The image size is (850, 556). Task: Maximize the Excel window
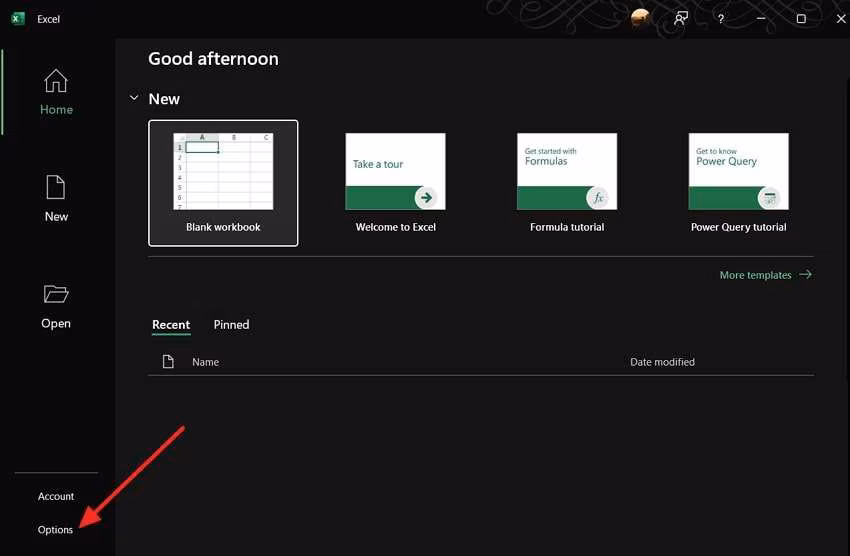[801, 18]
